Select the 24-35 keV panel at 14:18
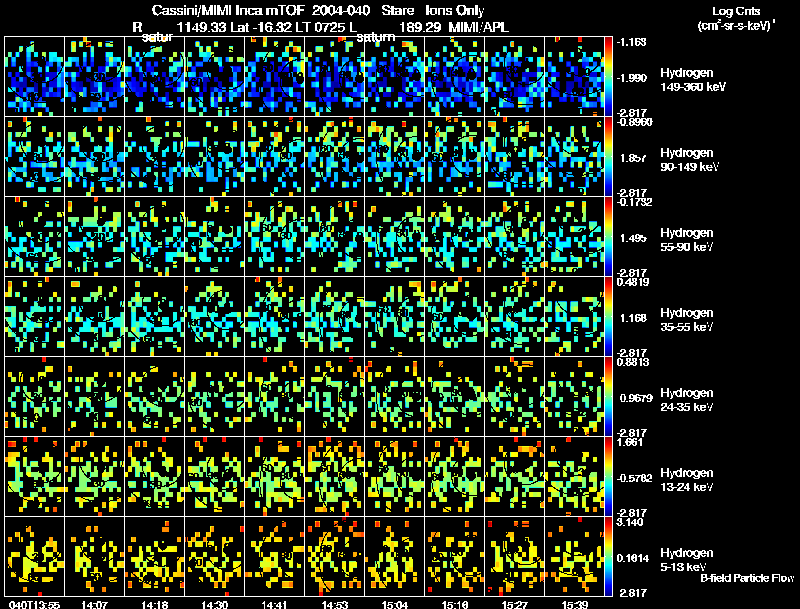Image resolution: width=800 pixels, height=609 pixels. point(155,397)
